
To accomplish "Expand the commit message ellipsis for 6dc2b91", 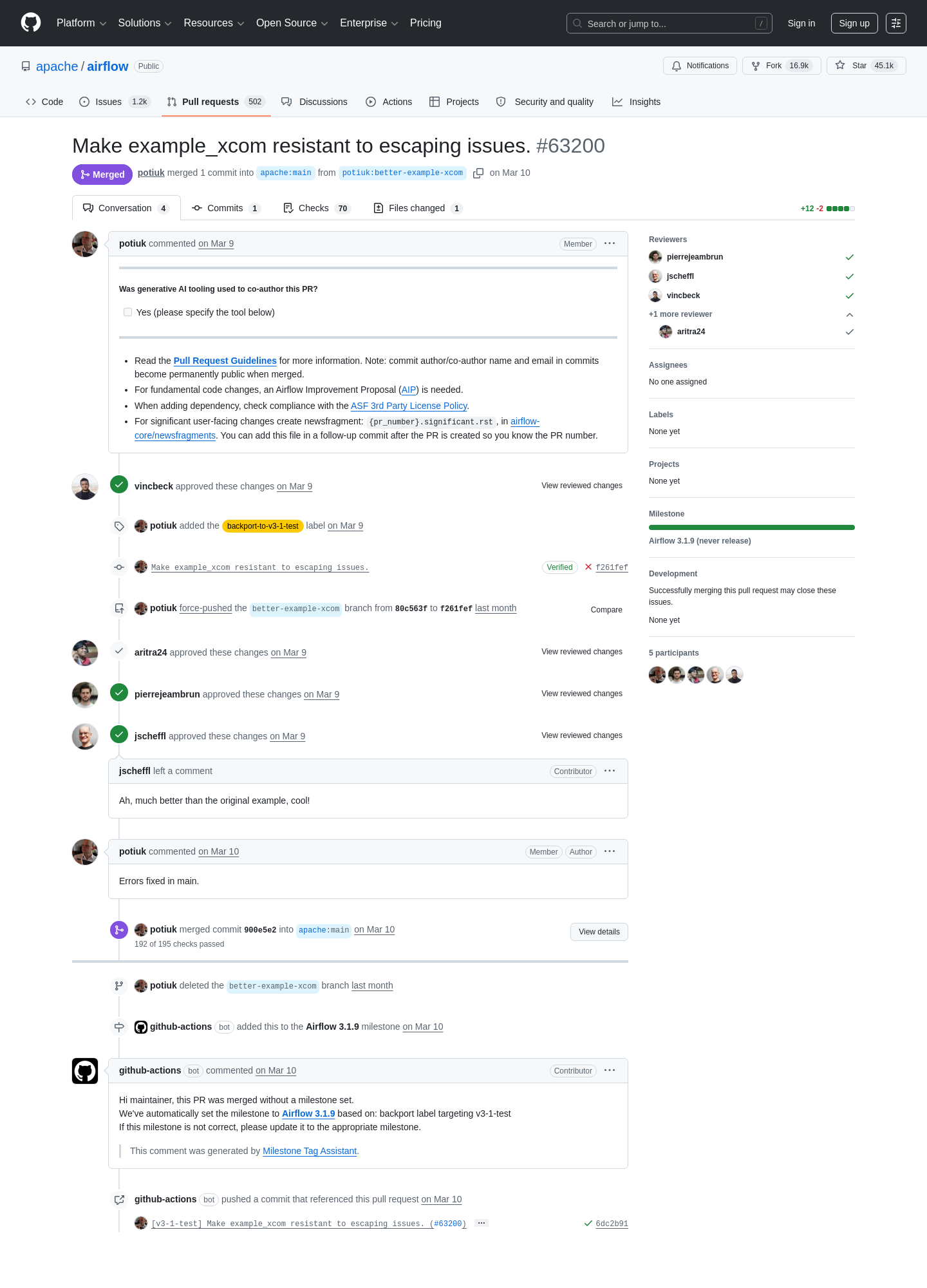I will coord(482,1223).
